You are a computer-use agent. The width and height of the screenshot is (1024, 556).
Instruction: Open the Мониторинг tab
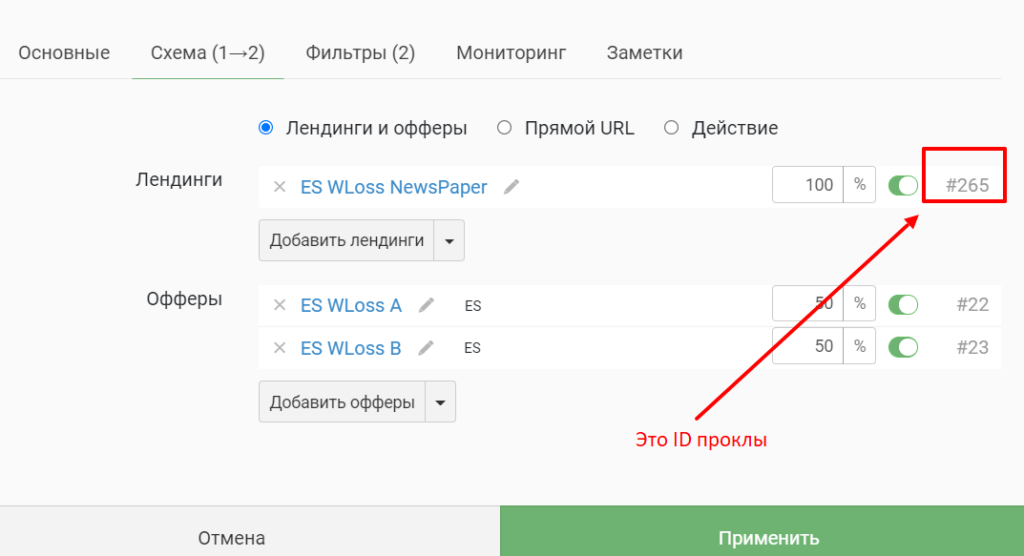point(511,53)
